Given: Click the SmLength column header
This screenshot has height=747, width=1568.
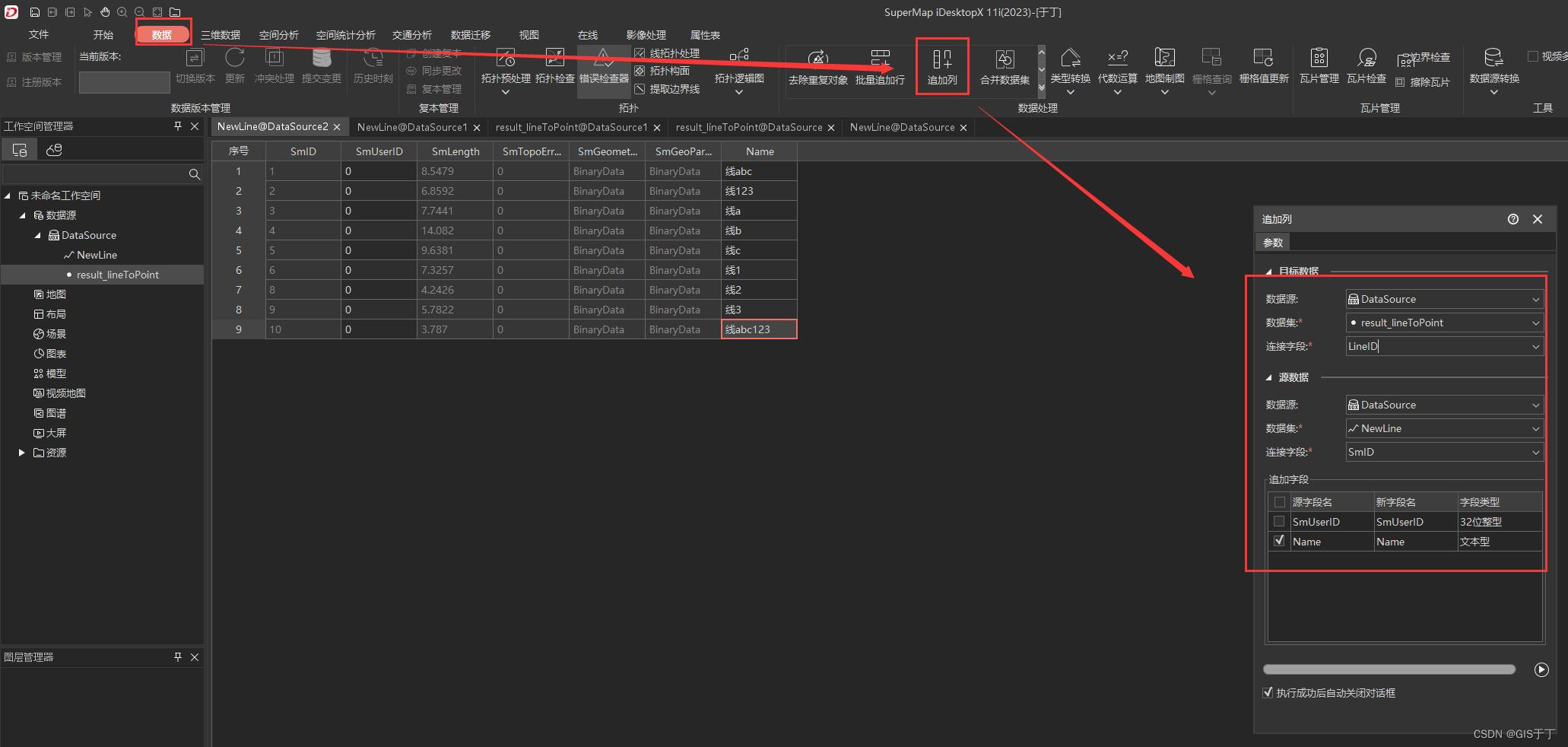Looking at the screenshot, I should pyautogui.click(x=455, y=151).
